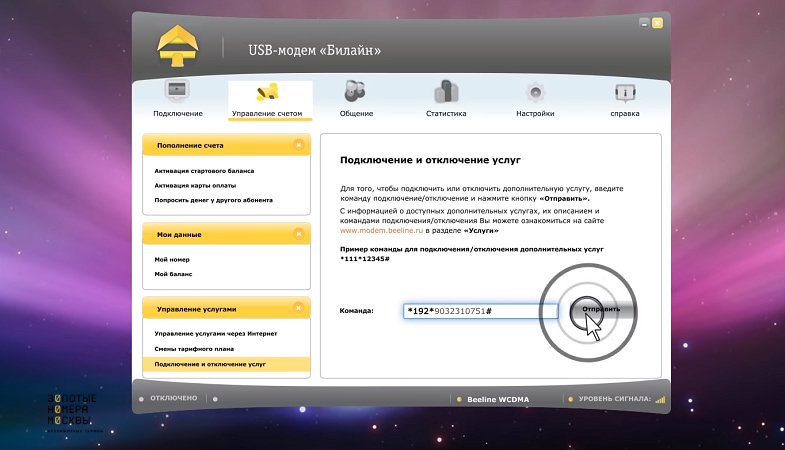Screen dimensions: 785x450
Task: Click the Мои данные header
Action: [226, 234]
